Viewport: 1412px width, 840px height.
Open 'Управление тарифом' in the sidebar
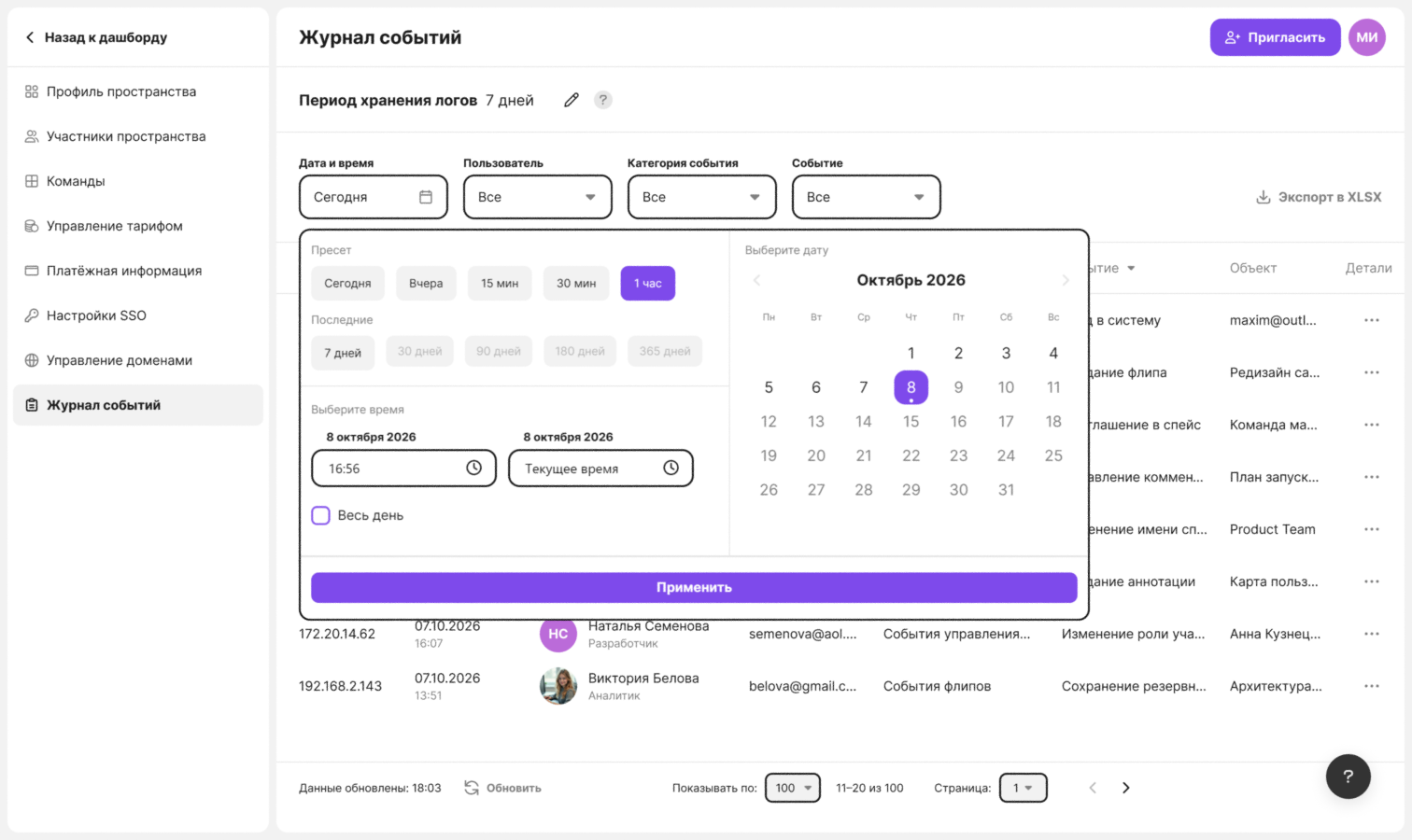pos(138,226)
